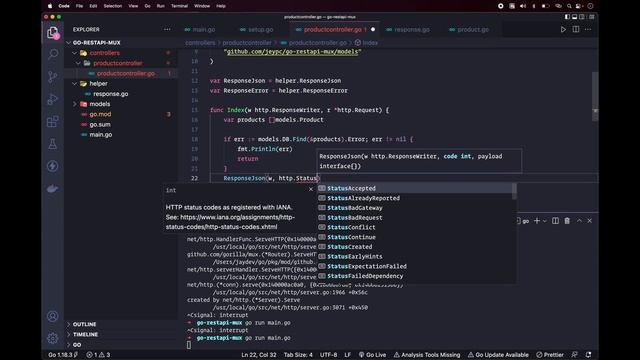The height and width of the screenshot is (360, 640).
Task: Open errors and warnings status item
Action: [98, 355]
